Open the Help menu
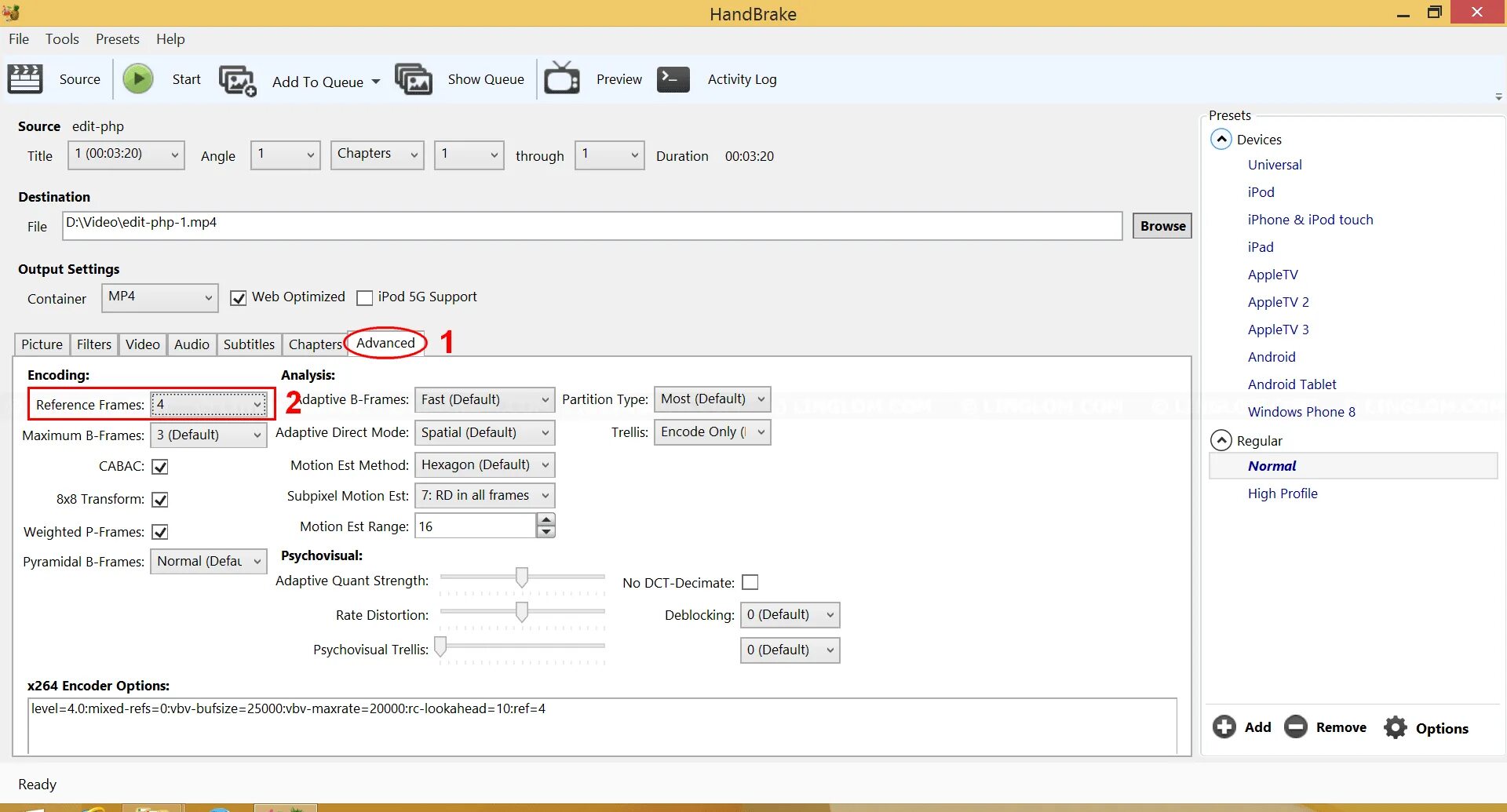This screenshot has height=812, width=1507. pos(170,39)
